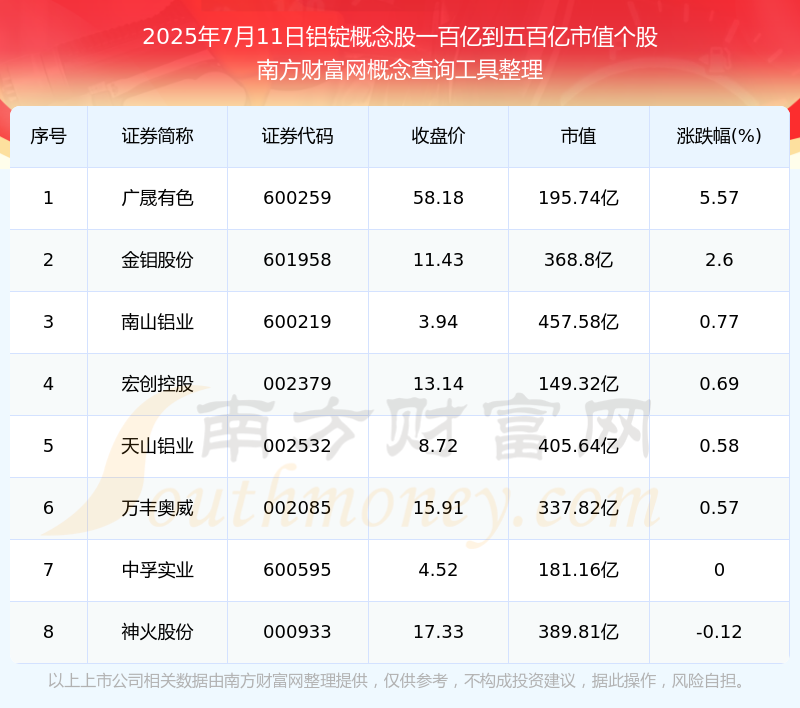Click closing price 17.33
The width and height of the screenshot is (800, 708).
coord(438,632)
